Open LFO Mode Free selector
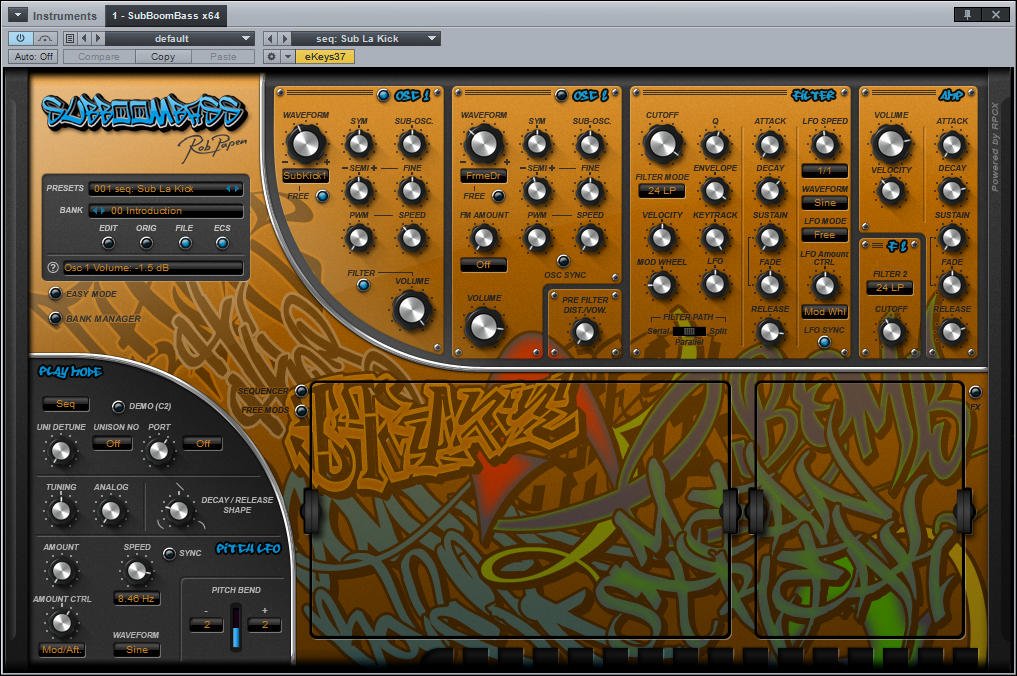The height and width of the screenshot is (676, 1017). click(x=824, y=234)
